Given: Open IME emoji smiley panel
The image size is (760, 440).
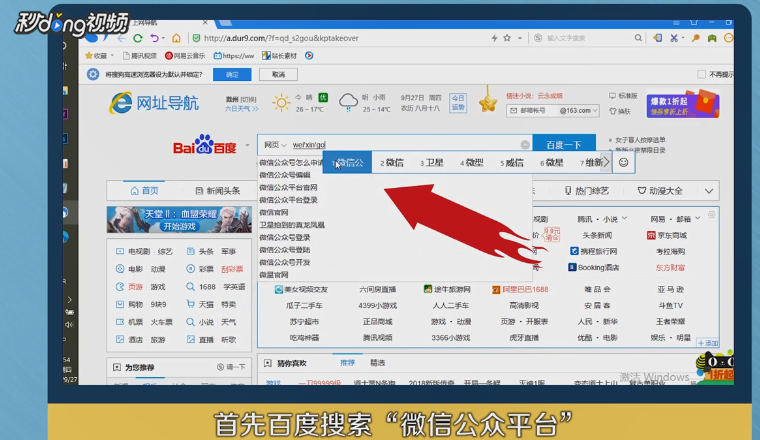Looking at the screenshot, I should [623, 162].
